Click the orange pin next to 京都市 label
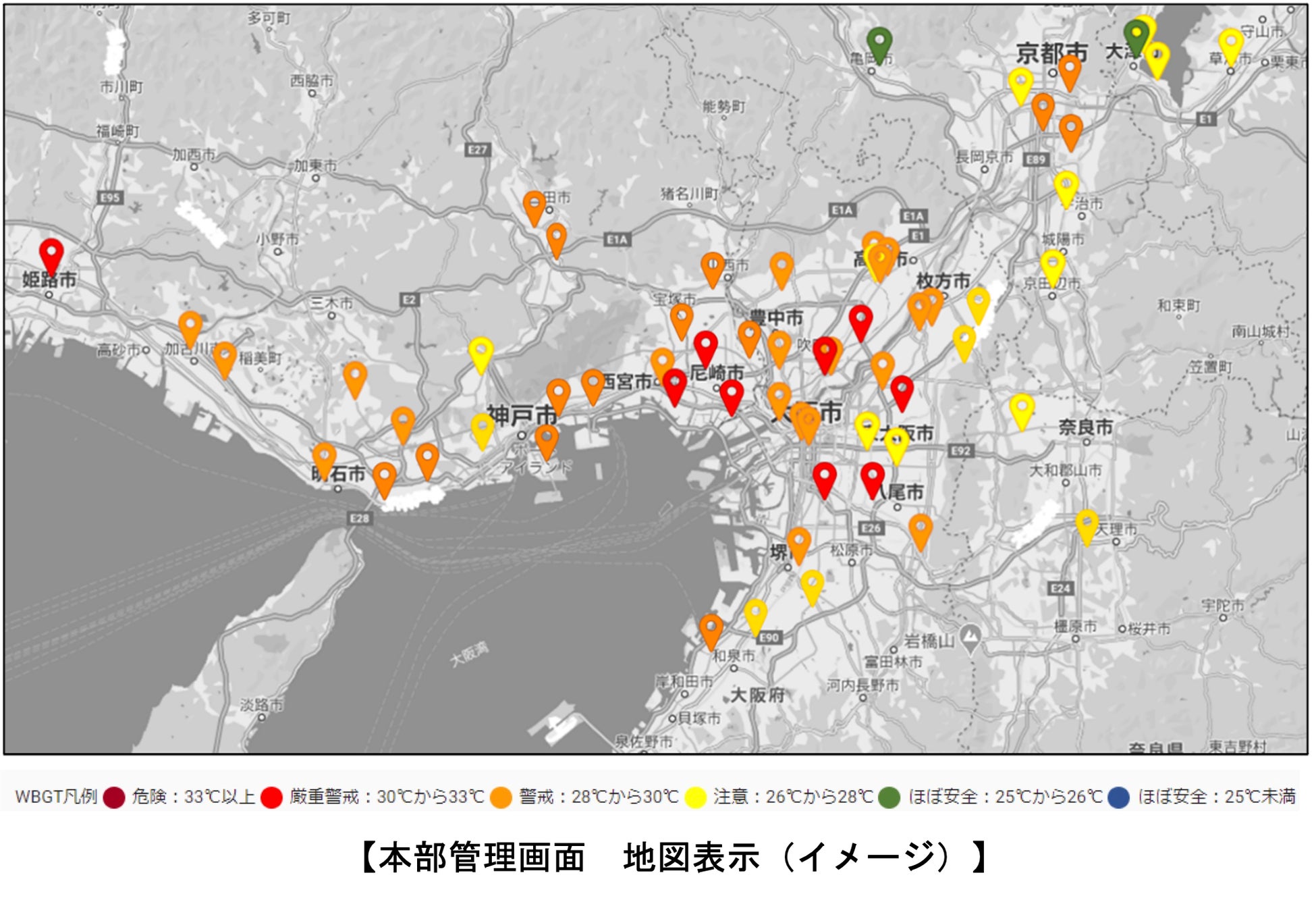 pos(1070,70)
